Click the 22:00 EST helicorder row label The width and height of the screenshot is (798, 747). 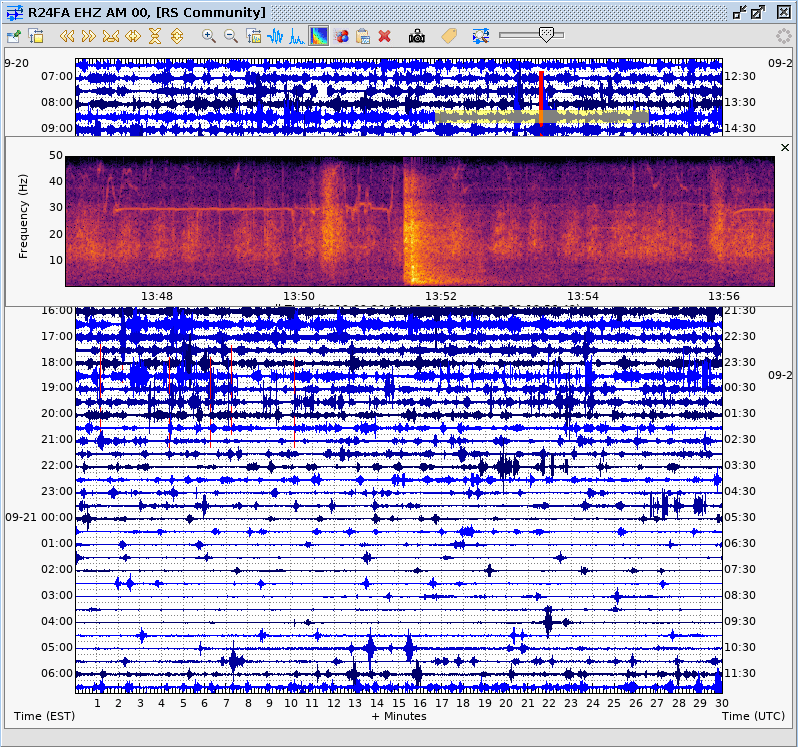[57, 465]
